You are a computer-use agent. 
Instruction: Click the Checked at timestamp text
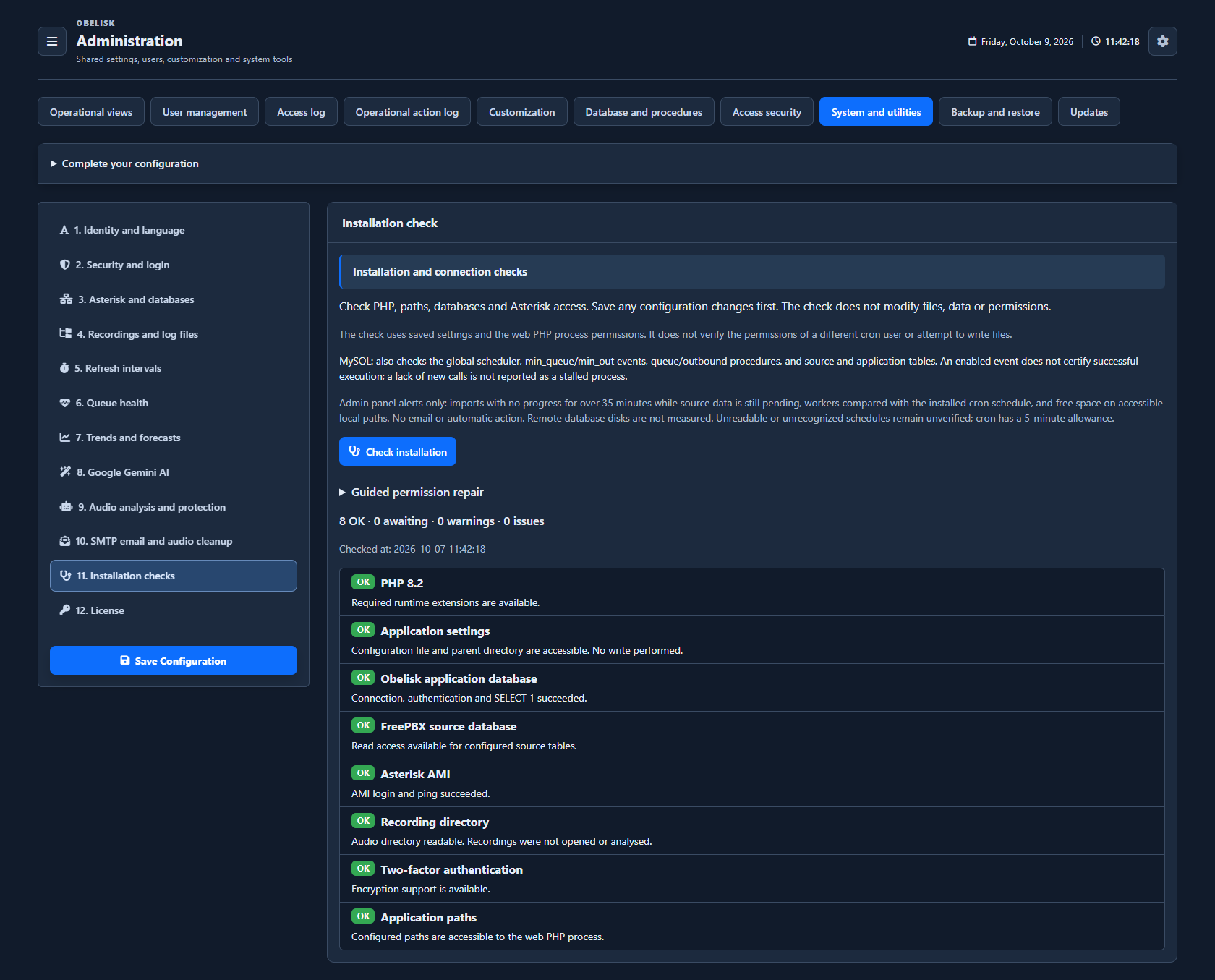(x=412, y=549)
